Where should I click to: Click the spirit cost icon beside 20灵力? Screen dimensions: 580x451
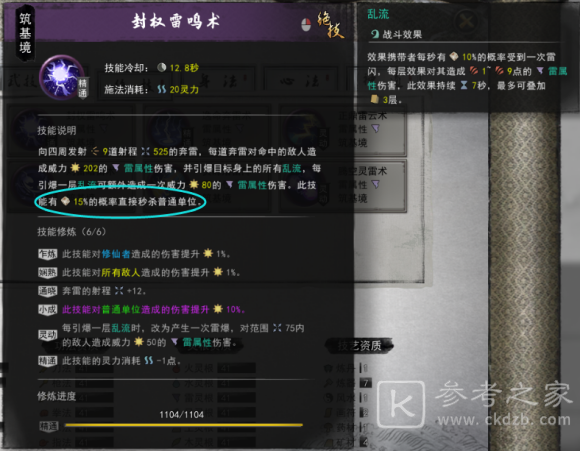click(x=161, y=89)
